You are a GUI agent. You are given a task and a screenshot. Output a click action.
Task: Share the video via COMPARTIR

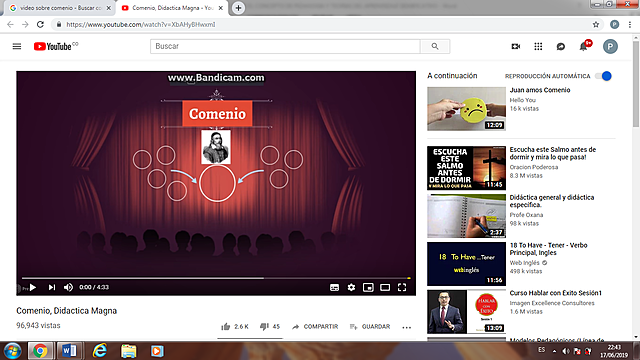(315, 327)
